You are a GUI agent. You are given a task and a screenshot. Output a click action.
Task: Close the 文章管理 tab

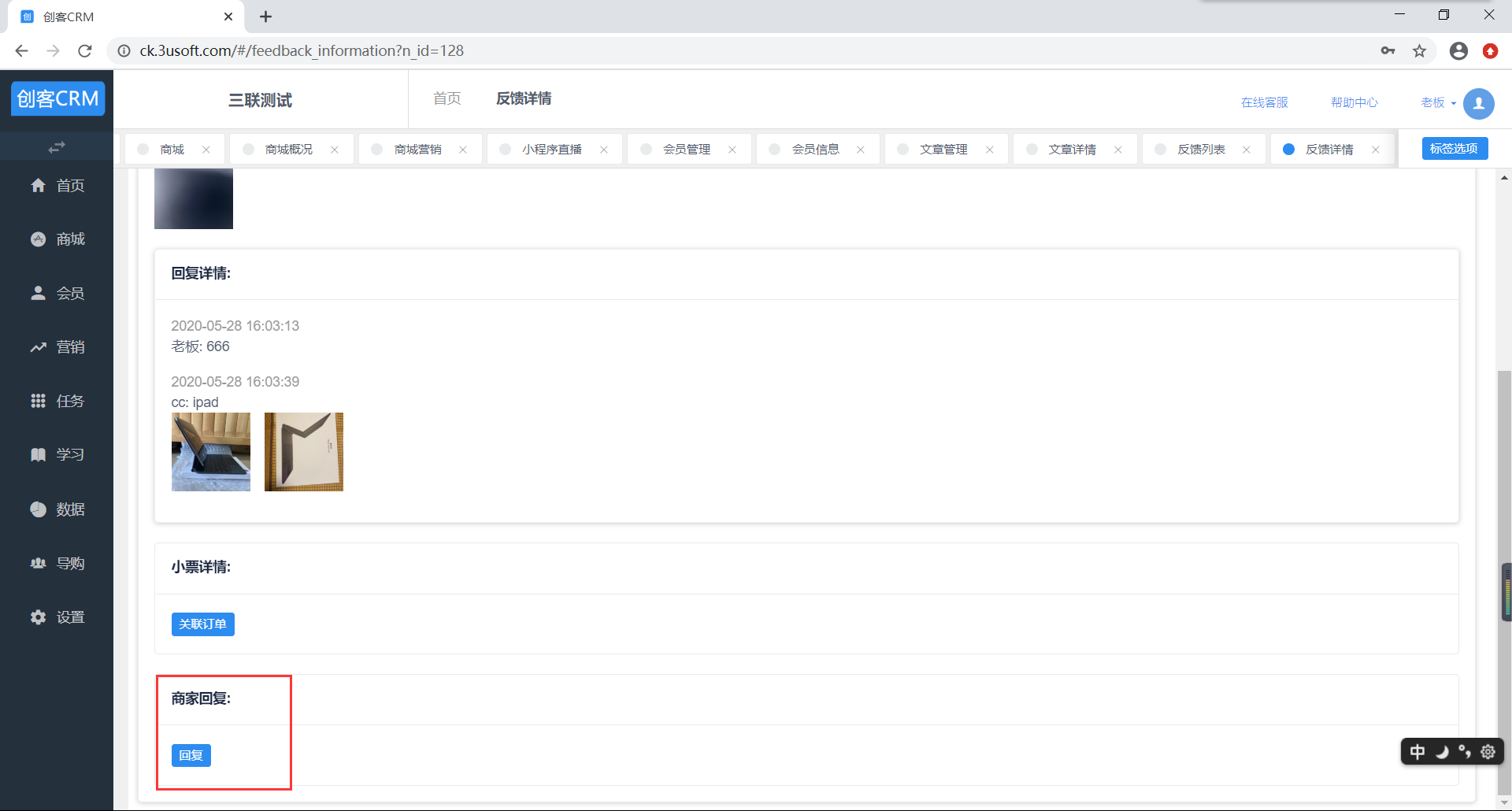pos(990,150)
